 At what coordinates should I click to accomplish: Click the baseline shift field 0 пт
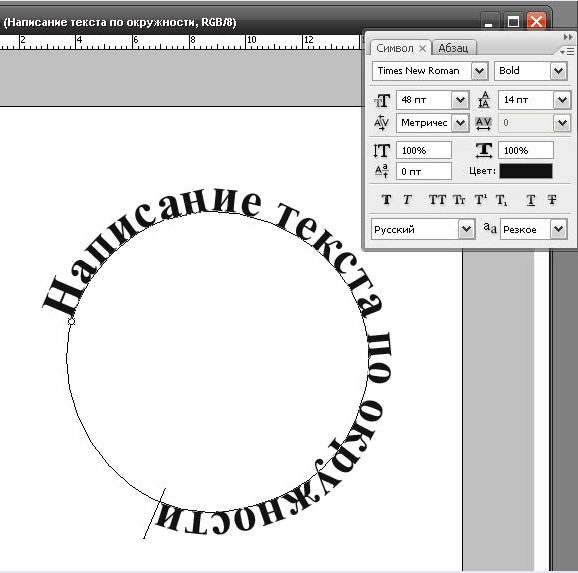point(424,171)
